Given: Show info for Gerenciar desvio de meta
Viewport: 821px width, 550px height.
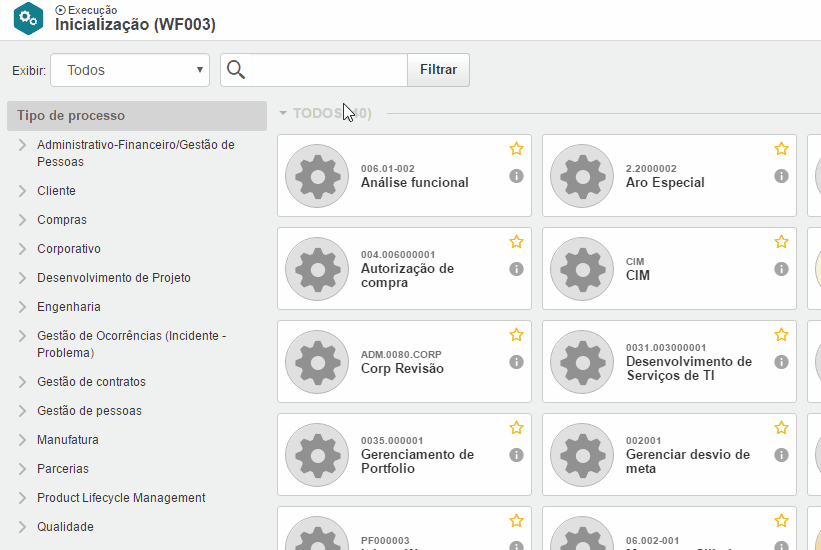Looking at the screenshot, I should click(781, 455).
